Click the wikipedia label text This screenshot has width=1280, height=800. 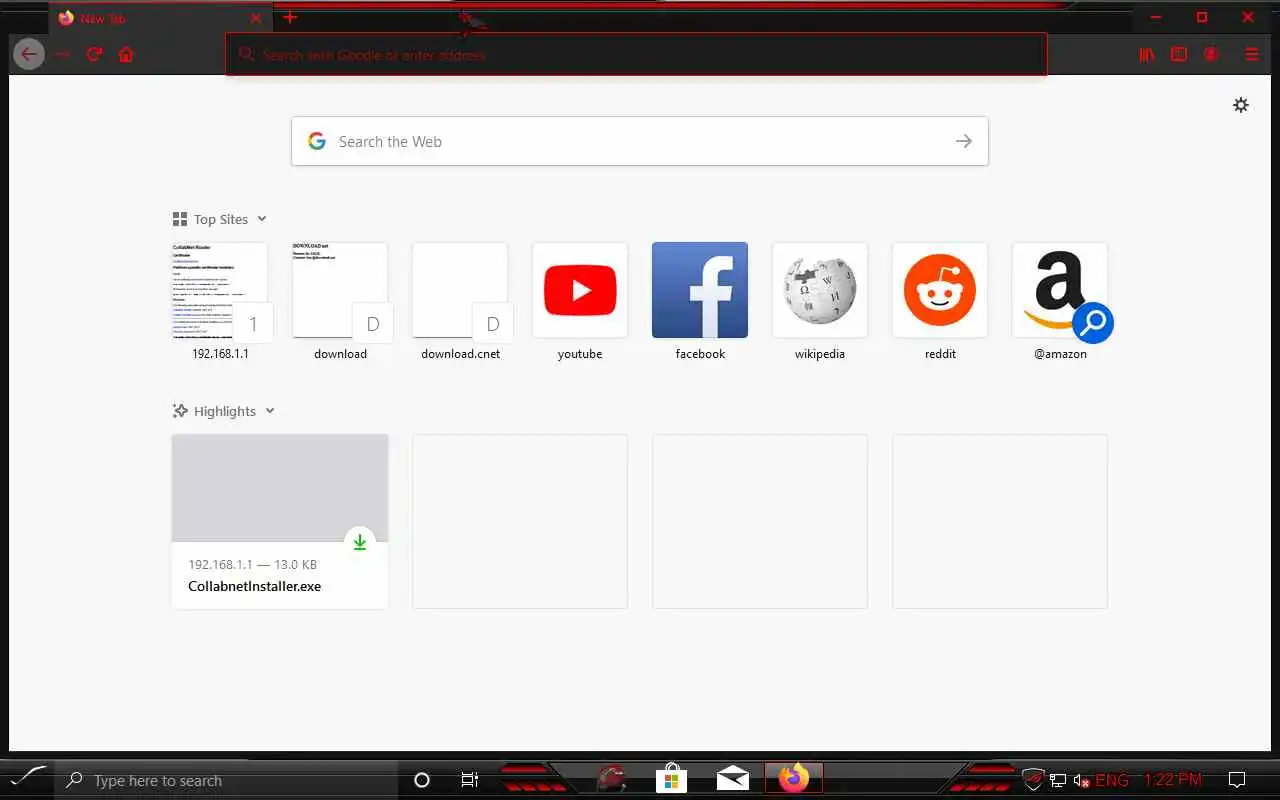820,354
